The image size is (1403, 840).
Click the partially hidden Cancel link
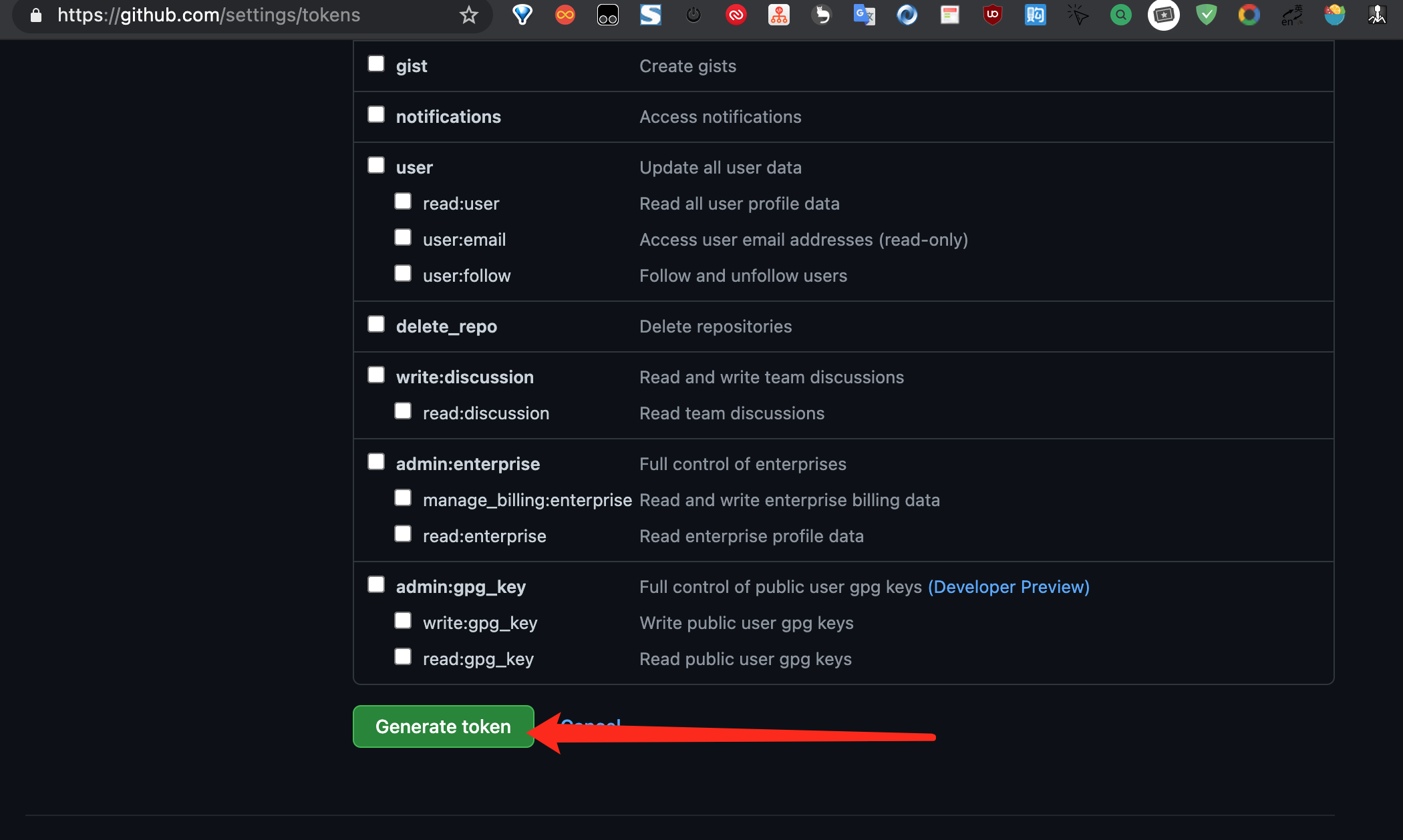[591, 722]
